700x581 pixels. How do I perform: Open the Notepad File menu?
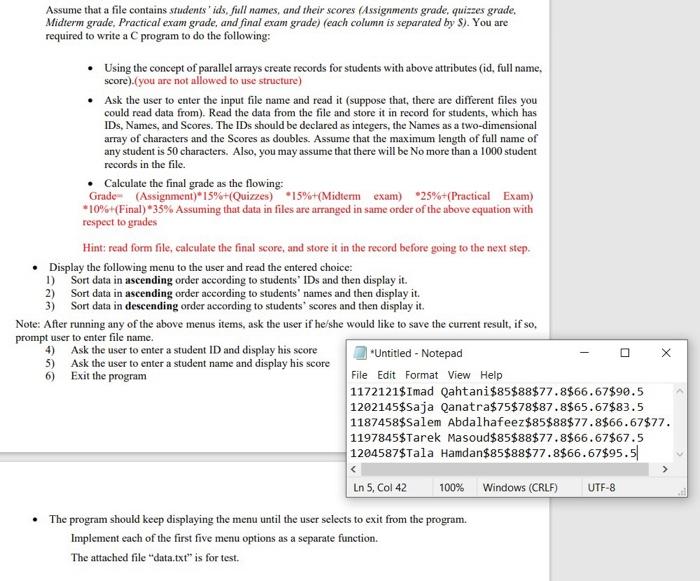[x=359, y=375]
